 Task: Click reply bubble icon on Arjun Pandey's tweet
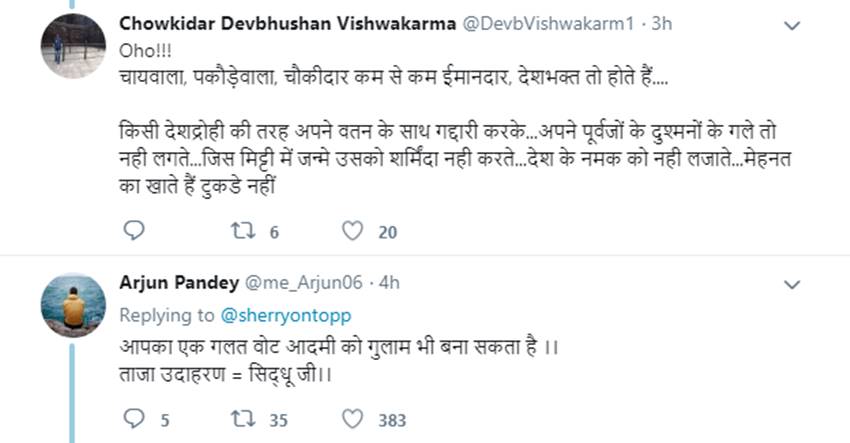pyautogui.click(x=134, y=419)
